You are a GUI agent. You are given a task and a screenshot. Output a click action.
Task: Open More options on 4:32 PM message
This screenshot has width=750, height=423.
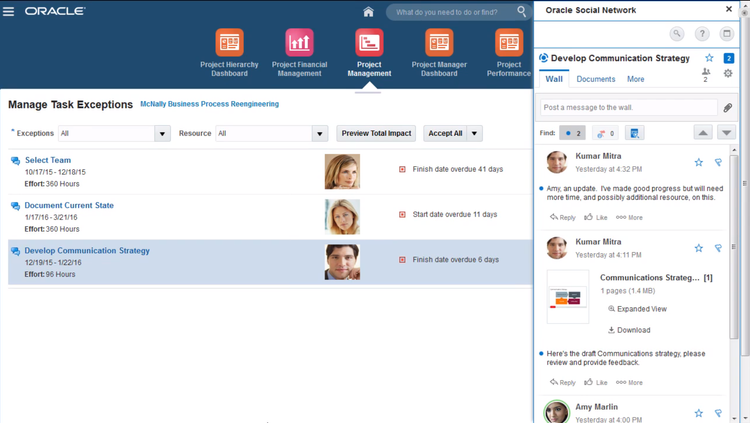pos(629,217)
